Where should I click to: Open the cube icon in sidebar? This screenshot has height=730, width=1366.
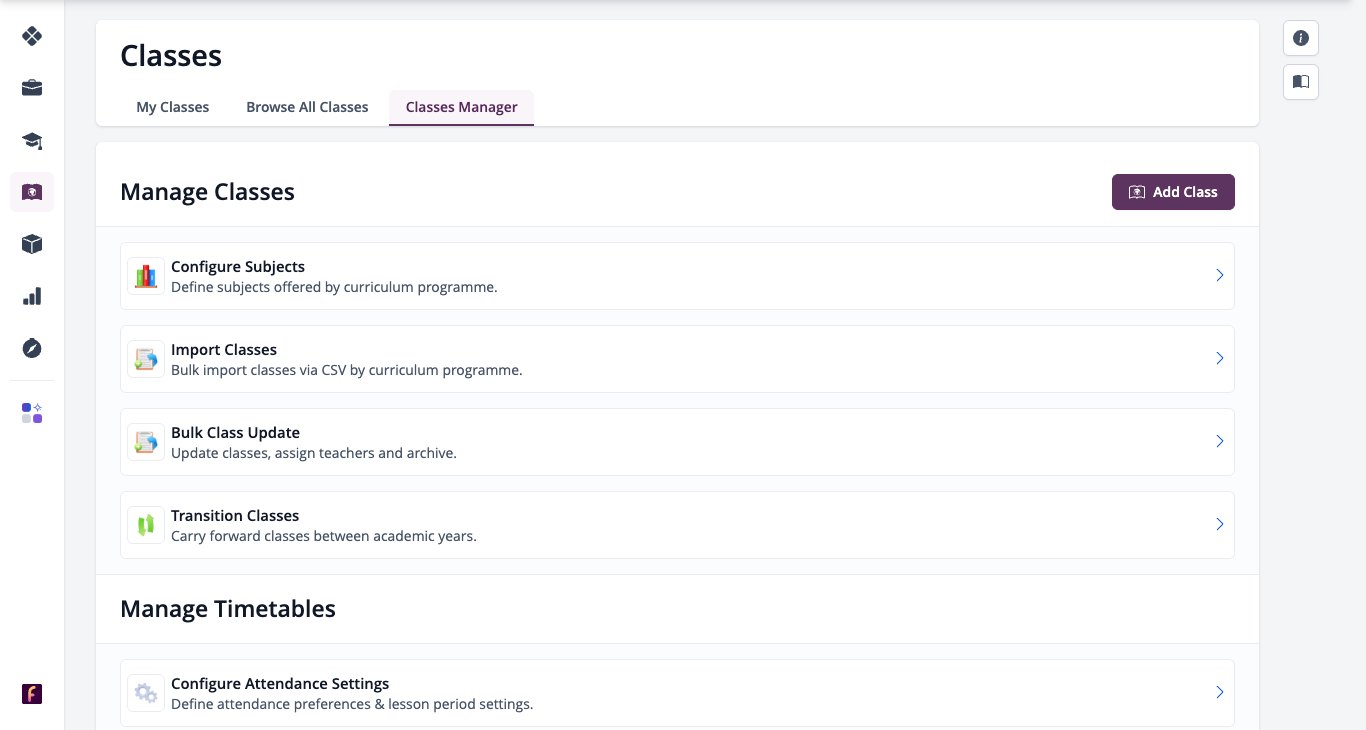pyautogui.click(x=32, y=244)
